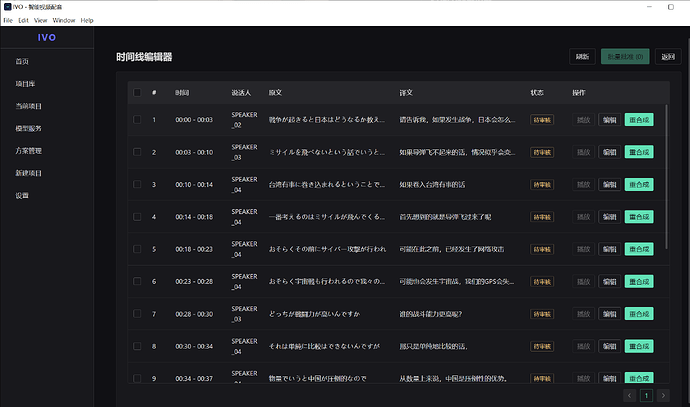Re-synthesize row 3 with 重合成
Screen dimensions: 690x407
tap(639, 184)
